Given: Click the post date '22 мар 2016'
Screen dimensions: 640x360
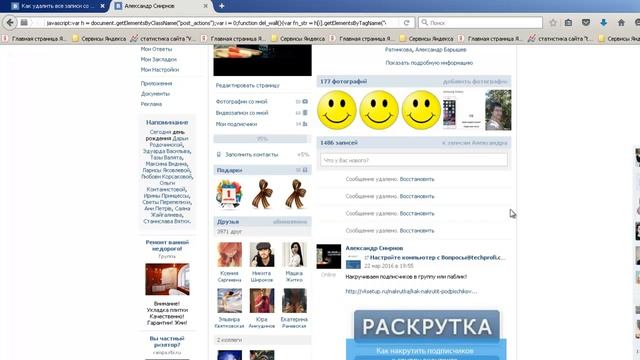Looking at the screenshot, I should pos(389,266).
